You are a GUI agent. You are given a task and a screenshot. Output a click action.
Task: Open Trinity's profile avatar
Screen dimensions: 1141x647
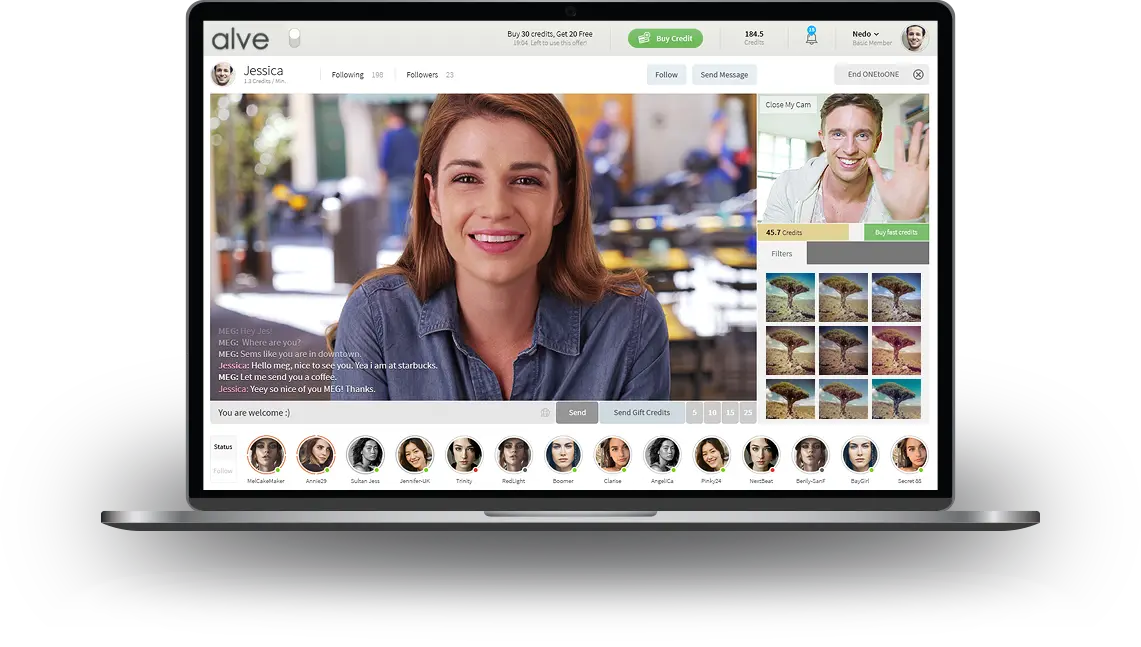point(464,454)
